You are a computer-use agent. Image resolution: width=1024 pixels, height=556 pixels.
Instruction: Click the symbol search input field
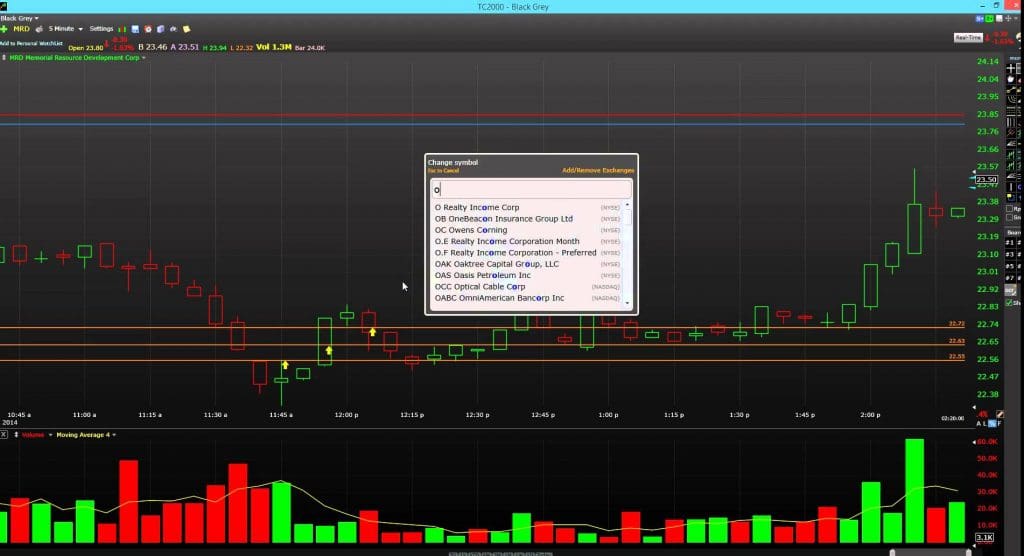(531, 189)
